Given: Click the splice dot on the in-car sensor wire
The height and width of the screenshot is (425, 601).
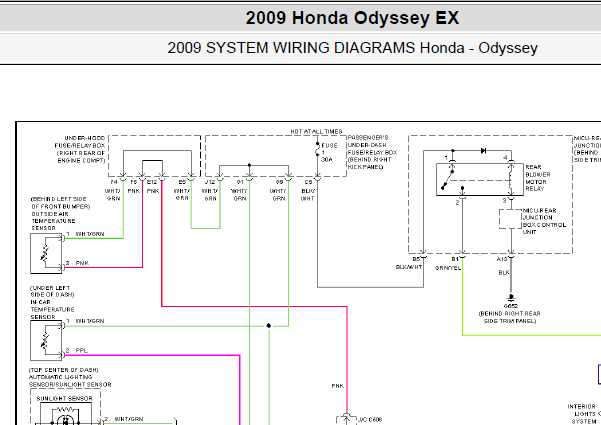Looking at the screenshot, I should (269, 326).
